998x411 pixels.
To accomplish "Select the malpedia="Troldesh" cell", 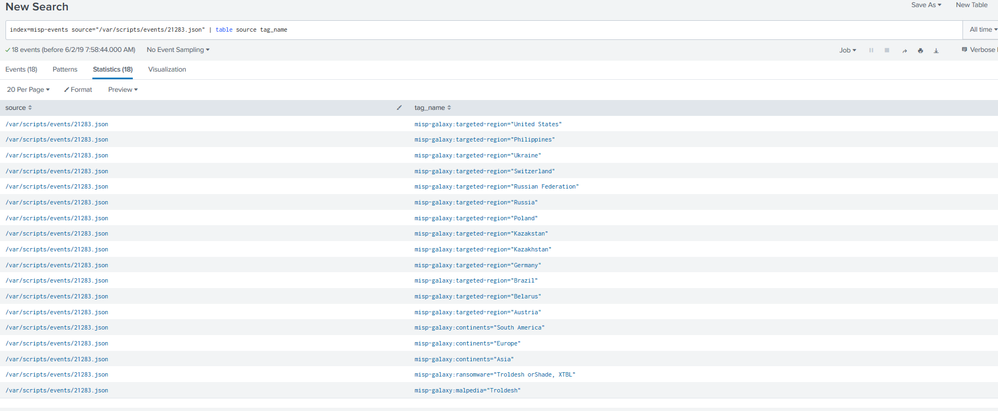I will point(468,391).
